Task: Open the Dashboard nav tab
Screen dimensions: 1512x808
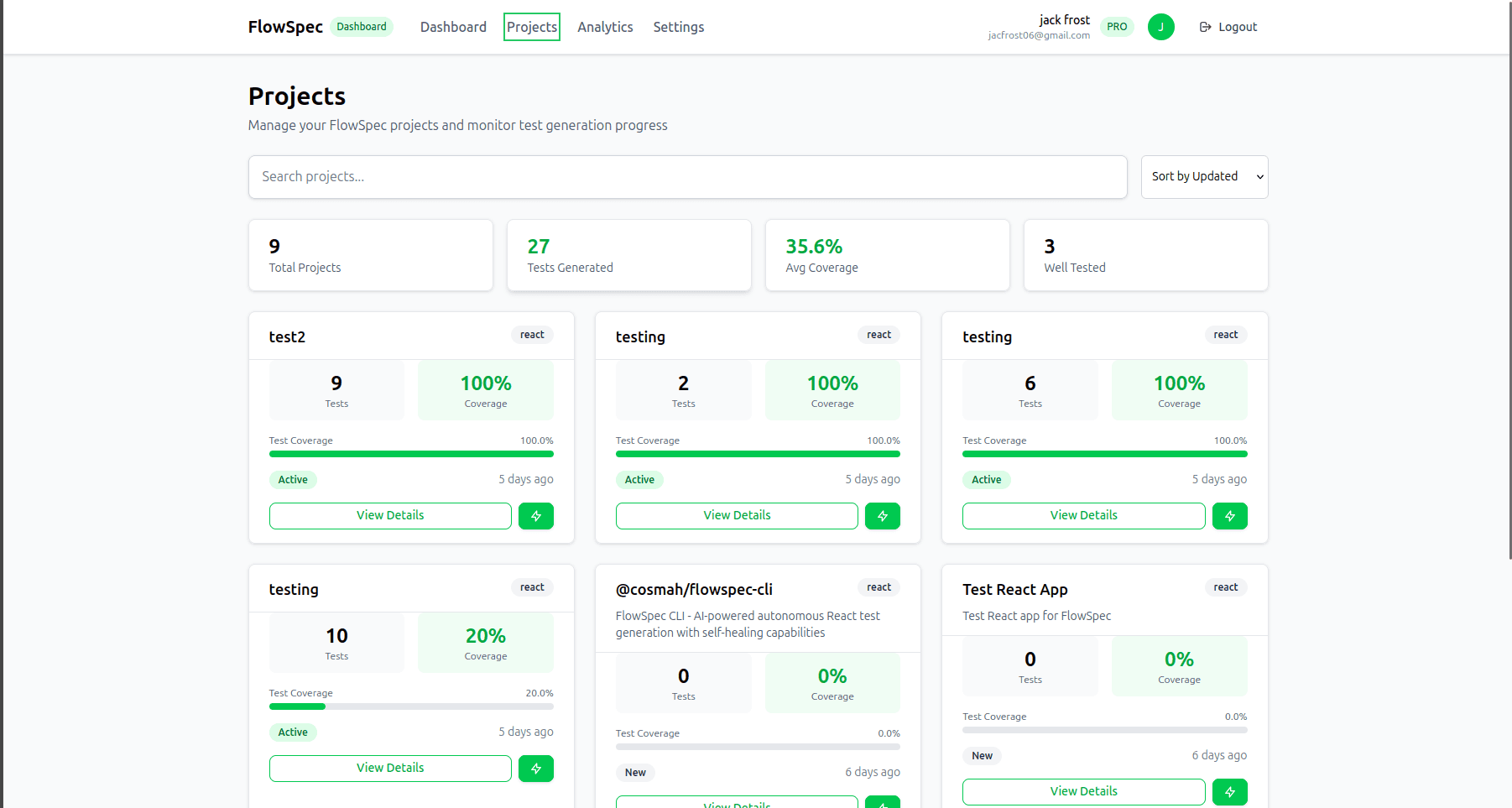Action: tap(453, 27)
